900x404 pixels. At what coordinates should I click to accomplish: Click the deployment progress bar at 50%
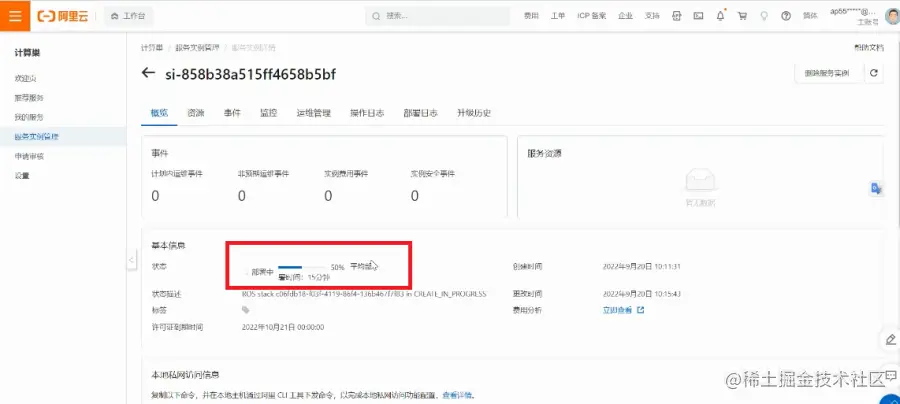[x=302, y=267]
